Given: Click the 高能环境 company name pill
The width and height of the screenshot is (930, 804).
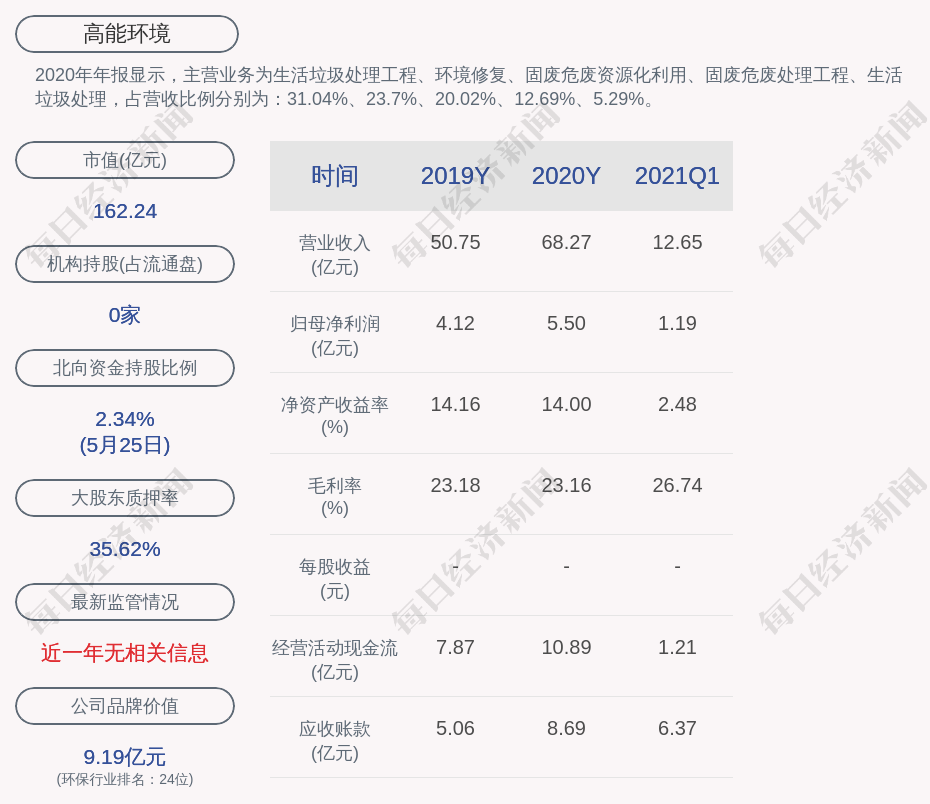Looking at the screenshot, I should click(x=127, y=34).
